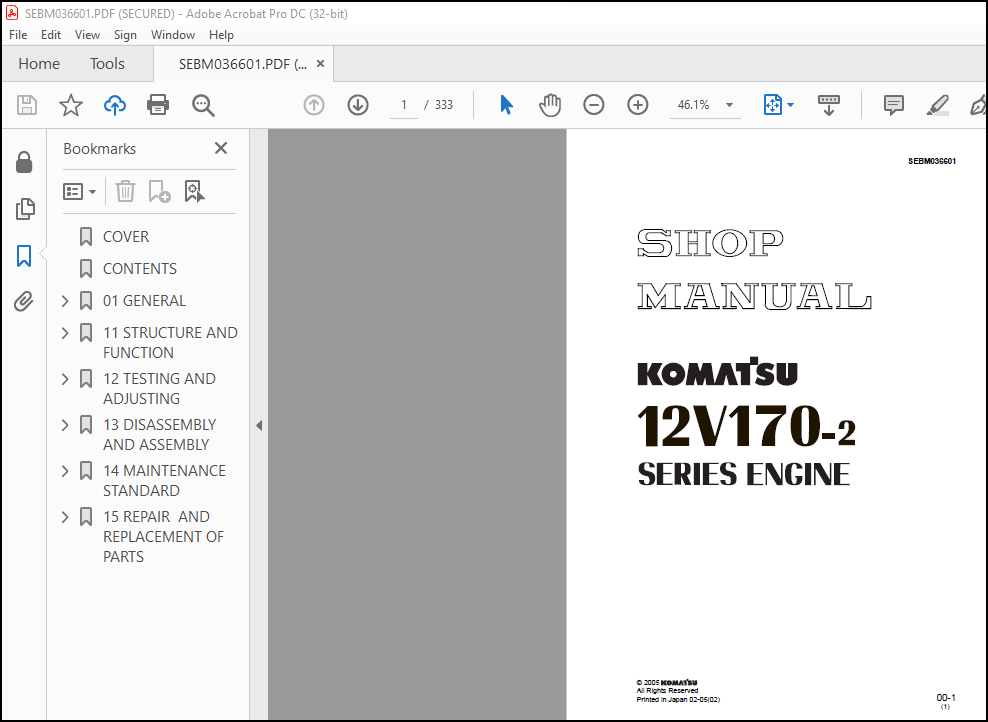Jump to 15 REPAIR AND REPLACEMENT OF PARTS
988x722 pixels.
pos(163,536)
